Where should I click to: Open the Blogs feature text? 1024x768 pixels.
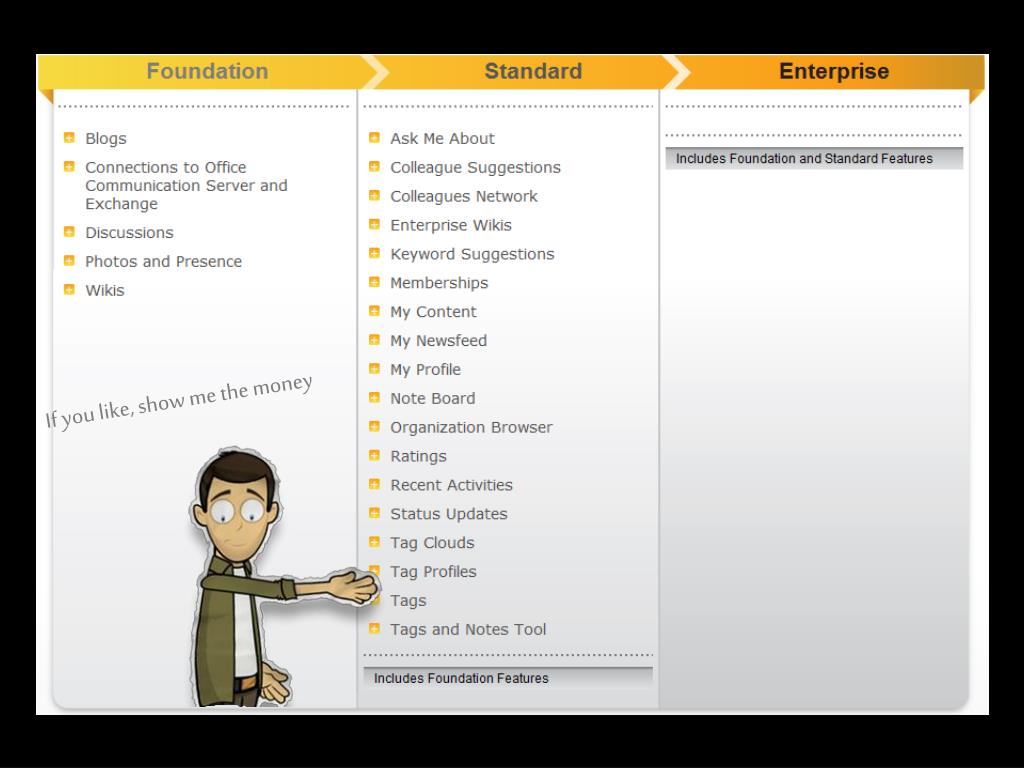[x=106, y=138]
